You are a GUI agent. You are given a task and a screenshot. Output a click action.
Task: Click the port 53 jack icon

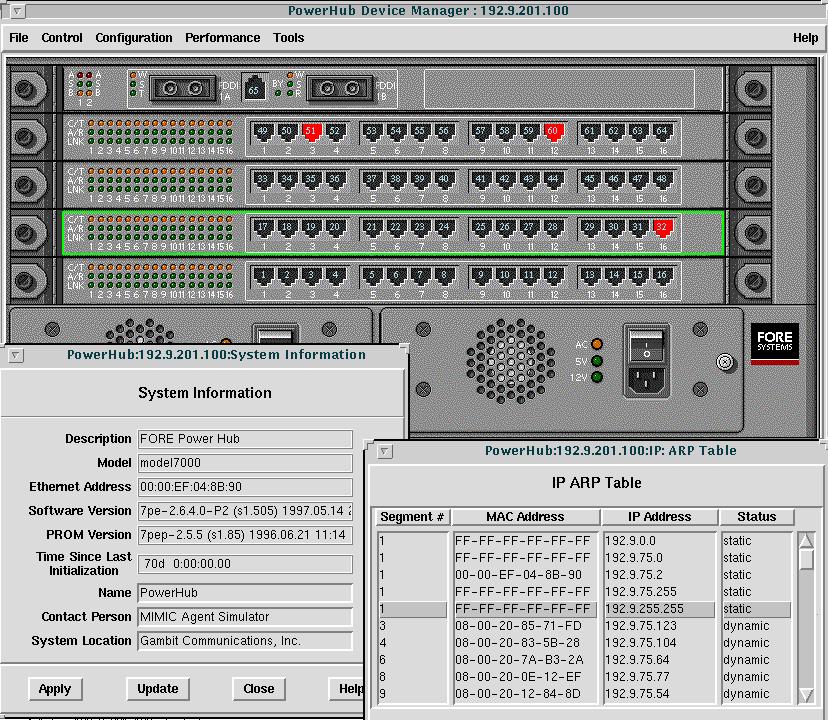tap(372, 132)
